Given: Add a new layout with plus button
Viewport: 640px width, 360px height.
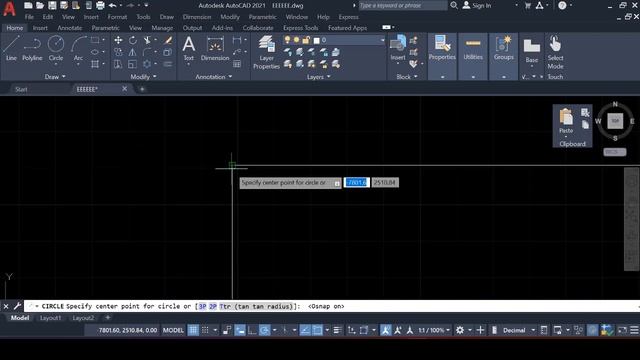Looking at the screenshot, I should [108, 318].
